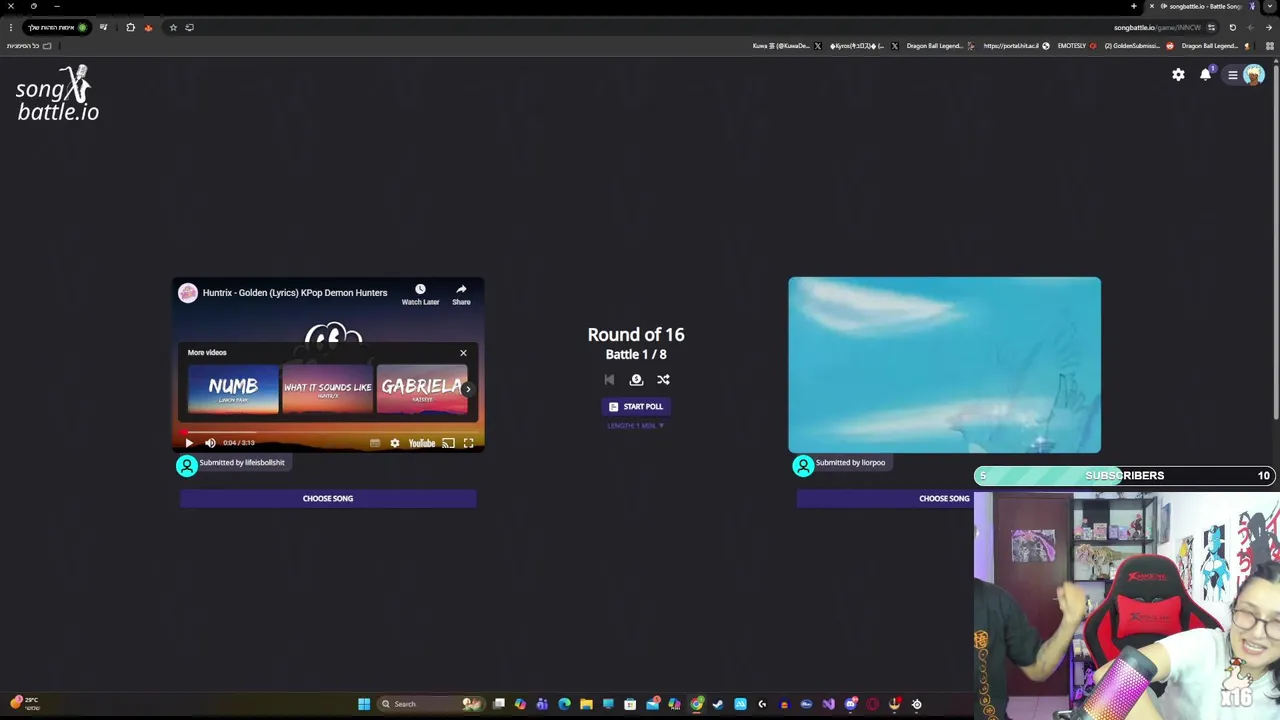Shuffle the battles with the shuffle icon
The height and width of the screenshot is (720, 1280).
(663, 380)
